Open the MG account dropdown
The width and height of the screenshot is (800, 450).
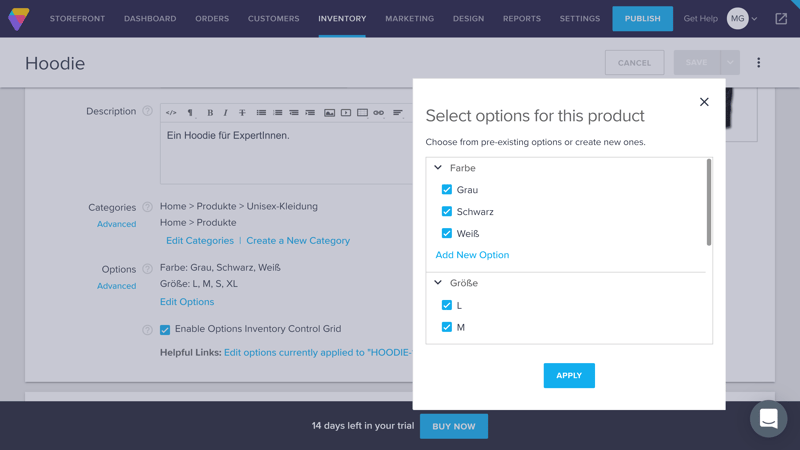point(742,19)
